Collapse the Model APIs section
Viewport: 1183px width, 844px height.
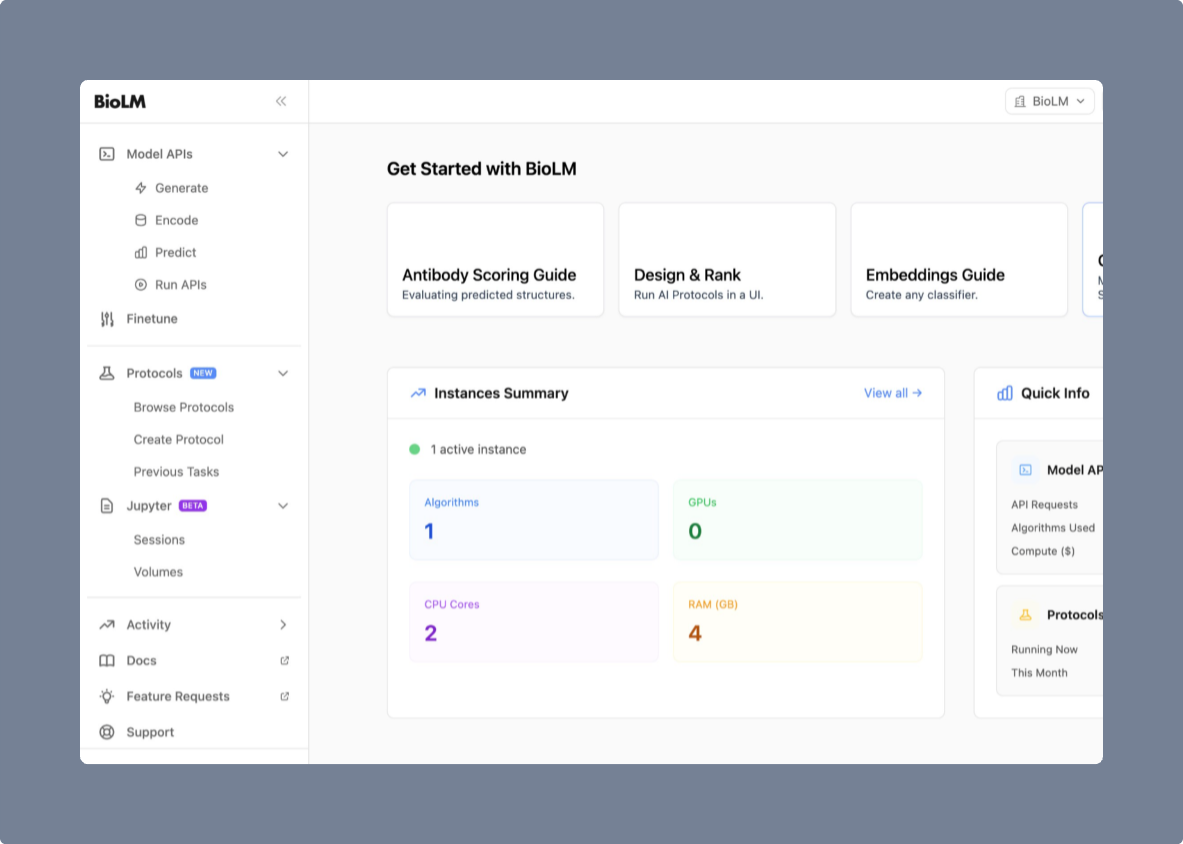[282, 153]
